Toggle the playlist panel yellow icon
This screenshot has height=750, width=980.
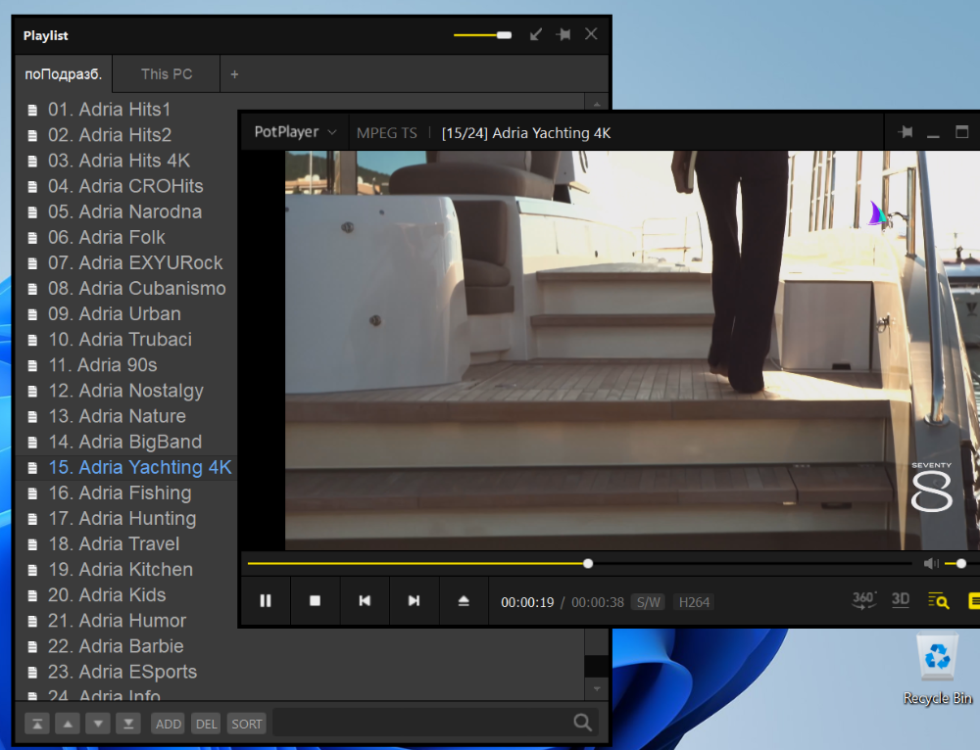click(974, 601)
